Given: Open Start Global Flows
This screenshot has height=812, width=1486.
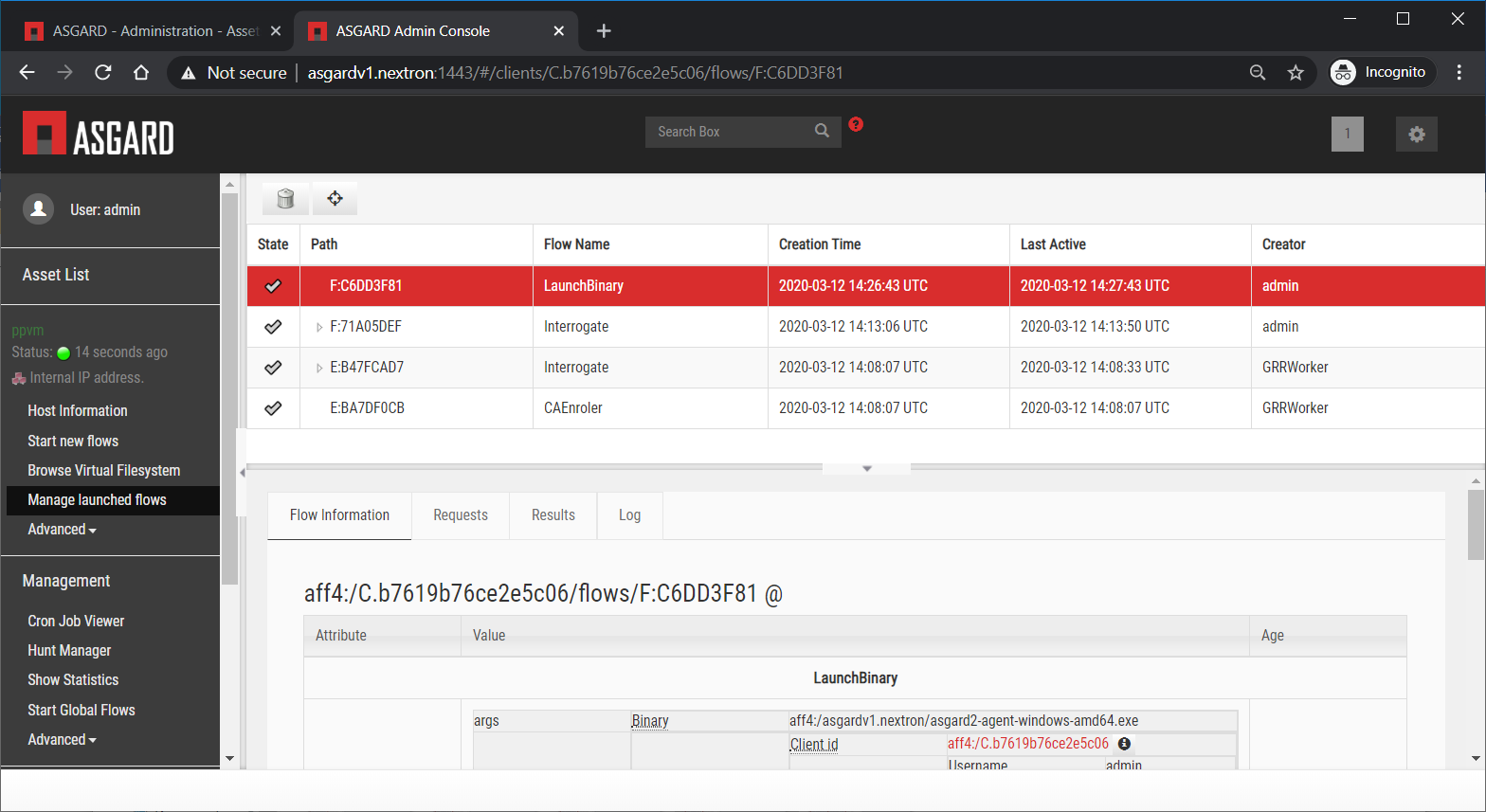Looking at the screenshot, I should (x=82, y=710).
